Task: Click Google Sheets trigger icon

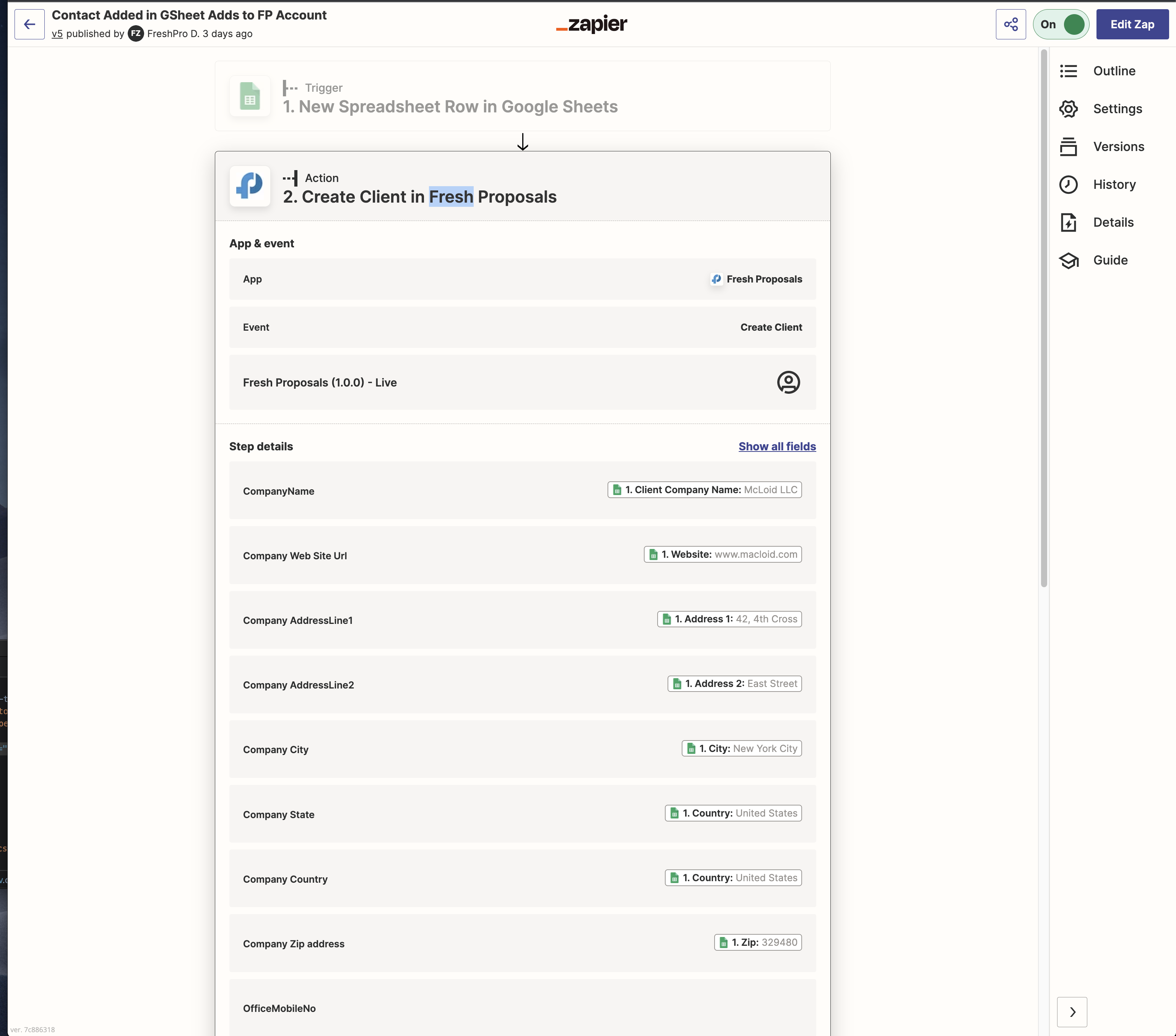Action: point(250,96)
